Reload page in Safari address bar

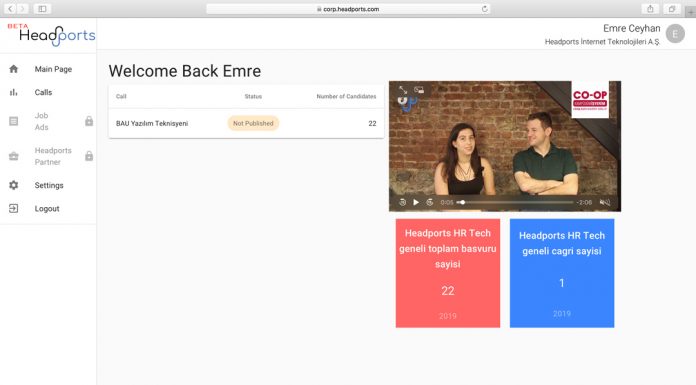484,9
